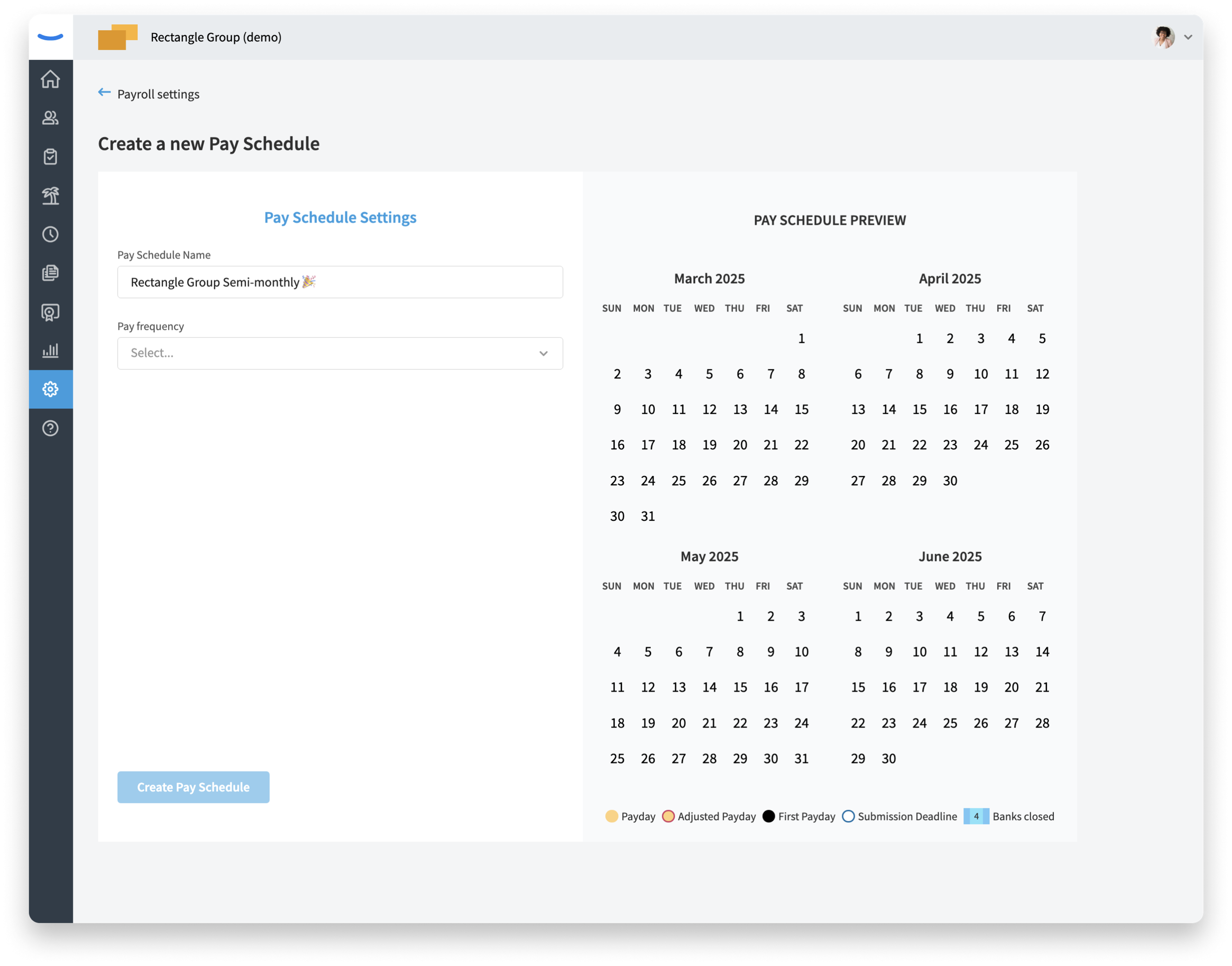Go back to Payroll settings link
Screen dimensions: 1232x966
click(x=158, y=94)
